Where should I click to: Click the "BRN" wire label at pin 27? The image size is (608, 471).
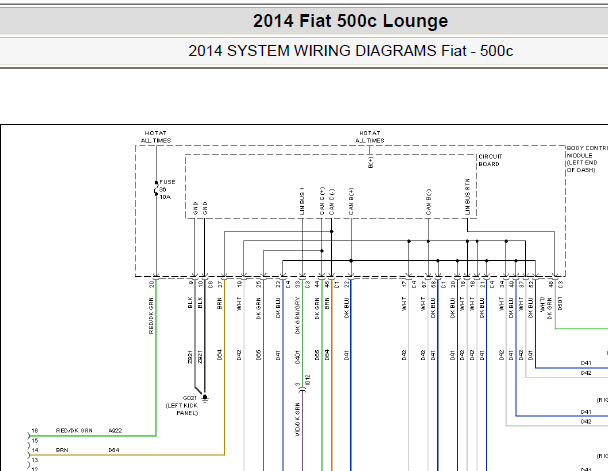(x=219, y=303)
